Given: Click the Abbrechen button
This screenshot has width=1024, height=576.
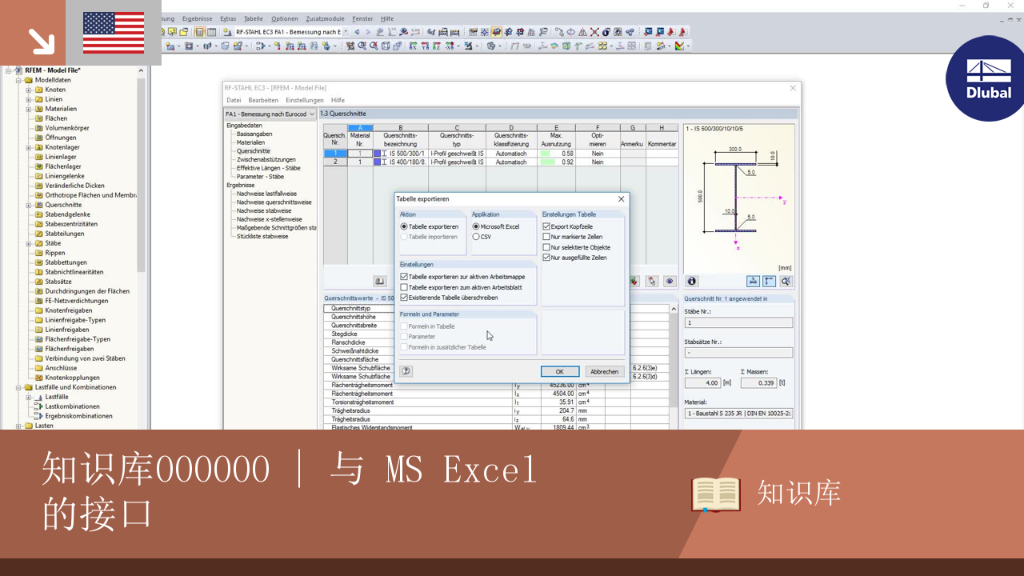Looking at the screenshot, I should 604,372.
